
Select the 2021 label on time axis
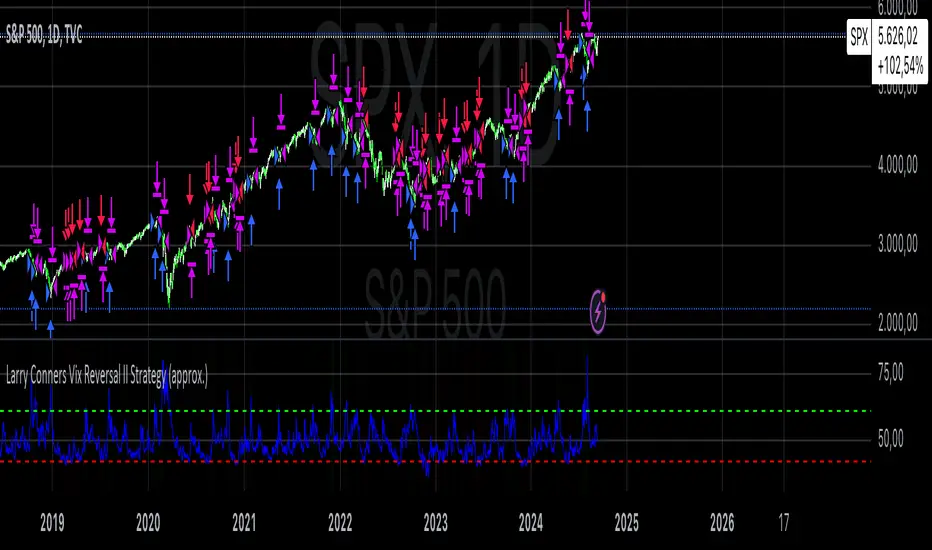click(x=244, y=523)
